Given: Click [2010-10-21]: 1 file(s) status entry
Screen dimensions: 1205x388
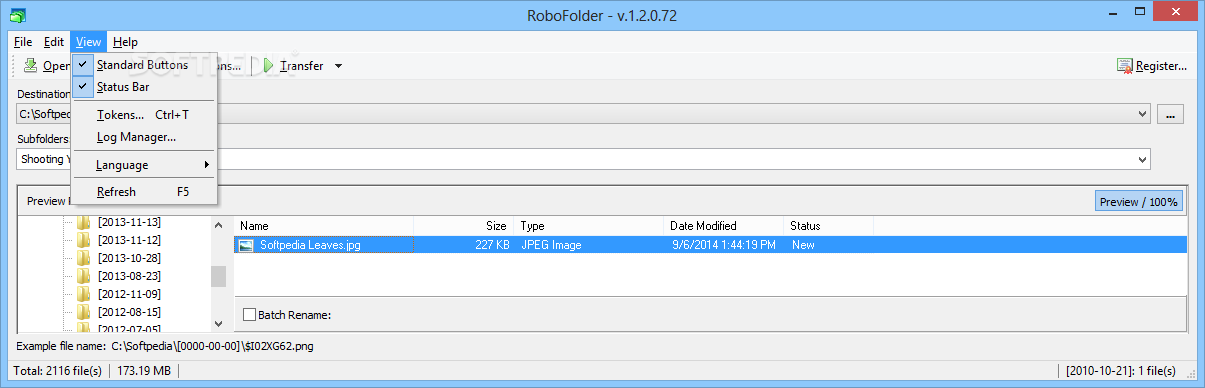Looking at the screenshot, I should coord(1120,372).
